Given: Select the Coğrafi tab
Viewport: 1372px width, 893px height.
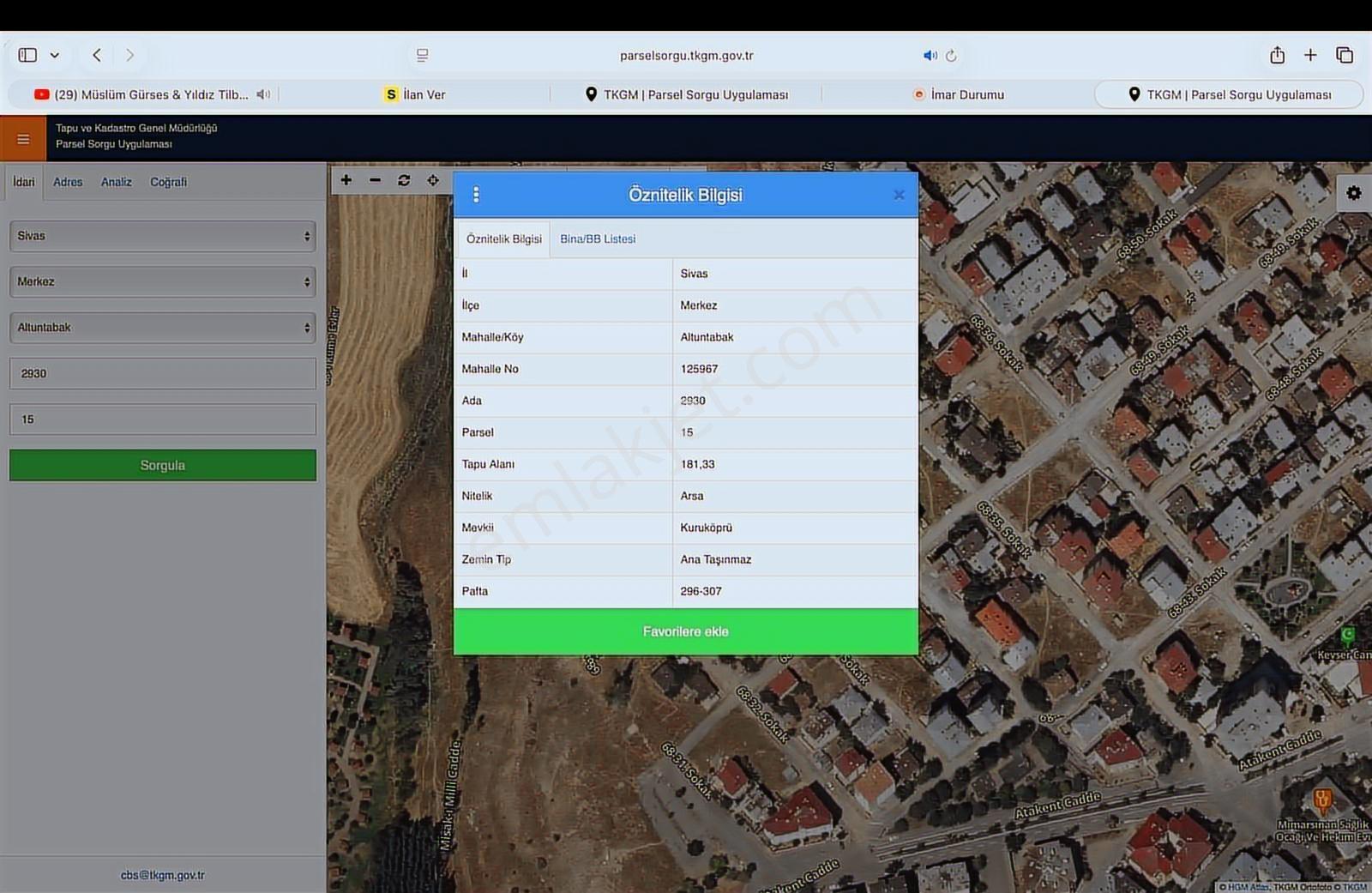Looking at the screenshot, I should [168, 182].
